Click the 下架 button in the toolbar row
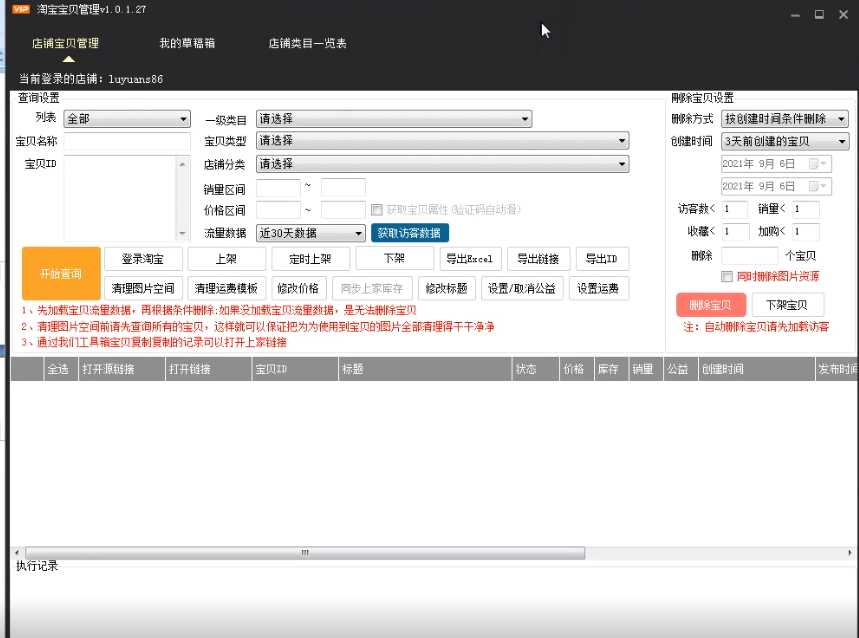 394,258
